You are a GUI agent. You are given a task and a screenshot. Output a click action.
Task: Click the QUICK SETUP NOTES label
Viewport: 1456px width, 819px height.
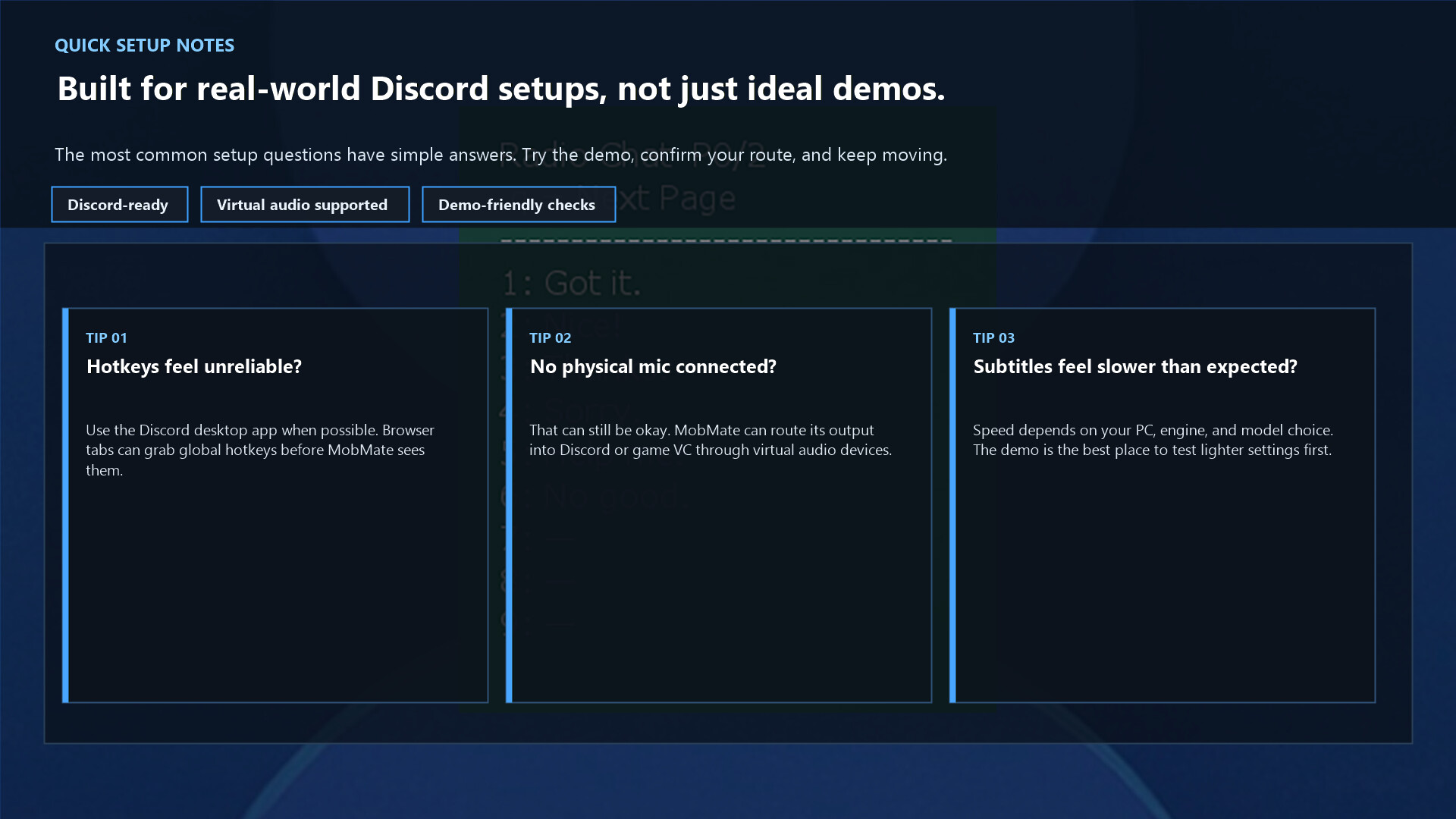tap(144, 45)
